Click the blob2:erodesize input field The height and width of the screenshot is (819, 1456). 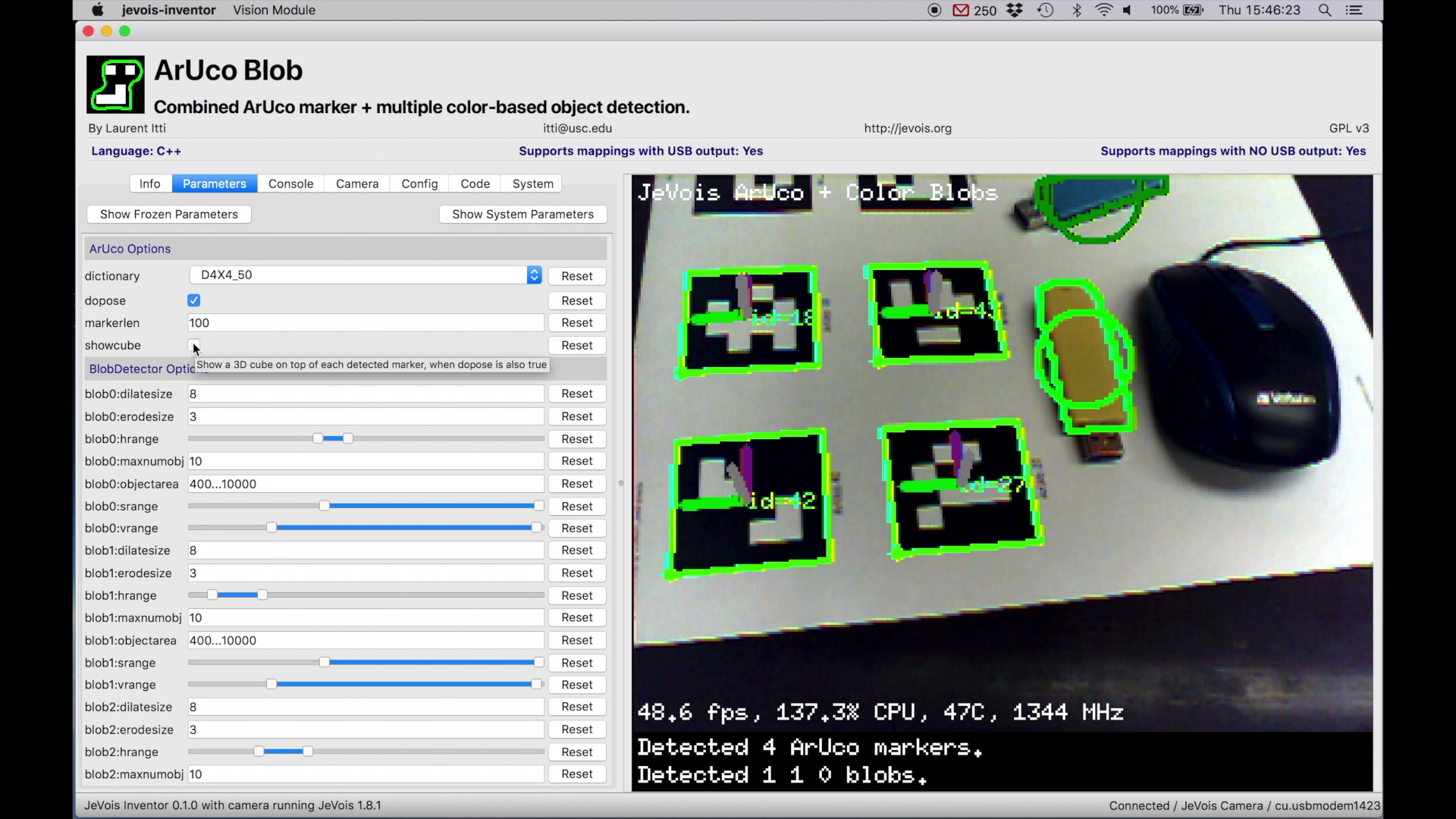tap(366, 730)
